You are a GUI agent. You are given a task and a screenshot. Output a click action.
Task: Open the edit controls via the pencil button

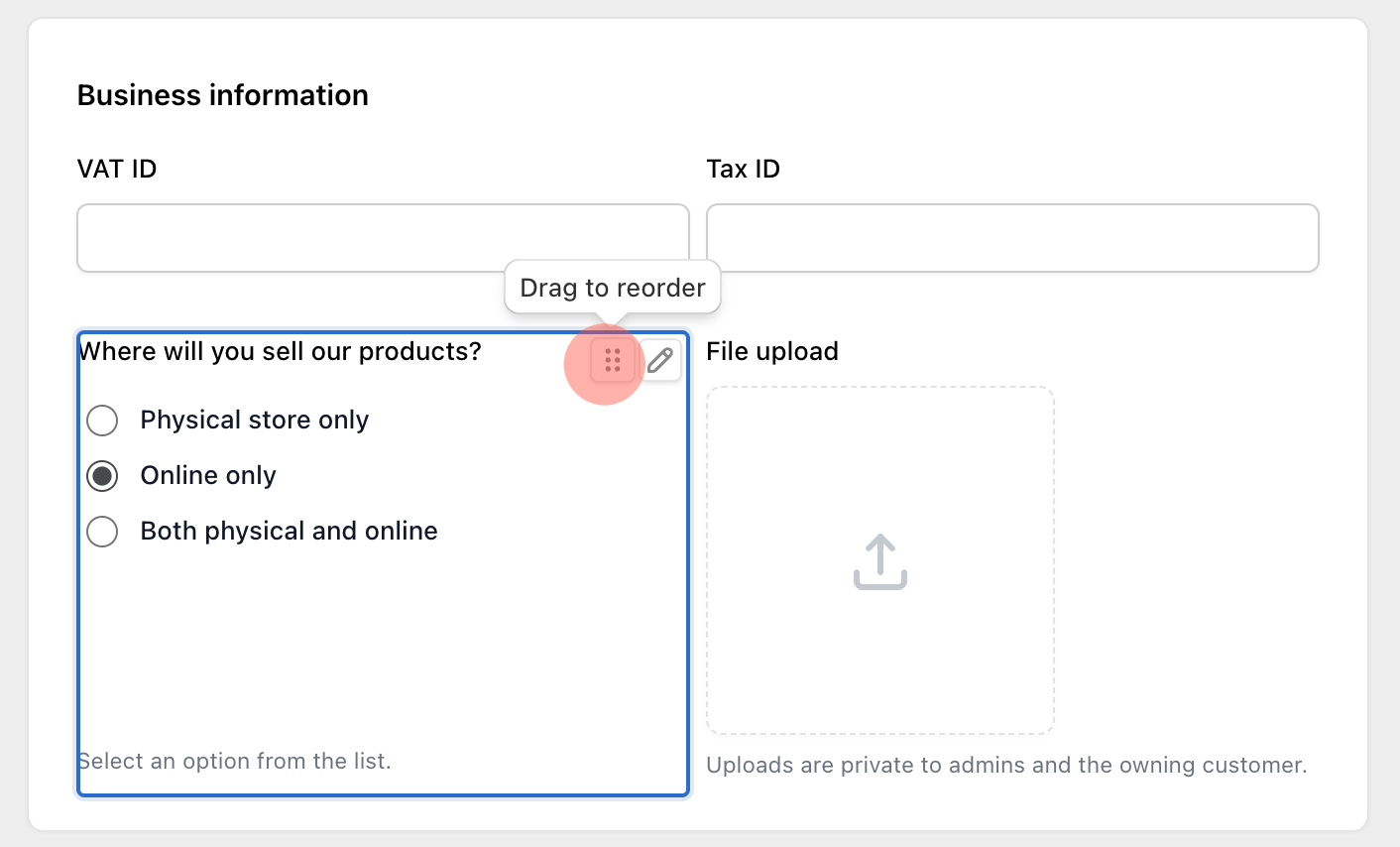[x=659, y=360]
